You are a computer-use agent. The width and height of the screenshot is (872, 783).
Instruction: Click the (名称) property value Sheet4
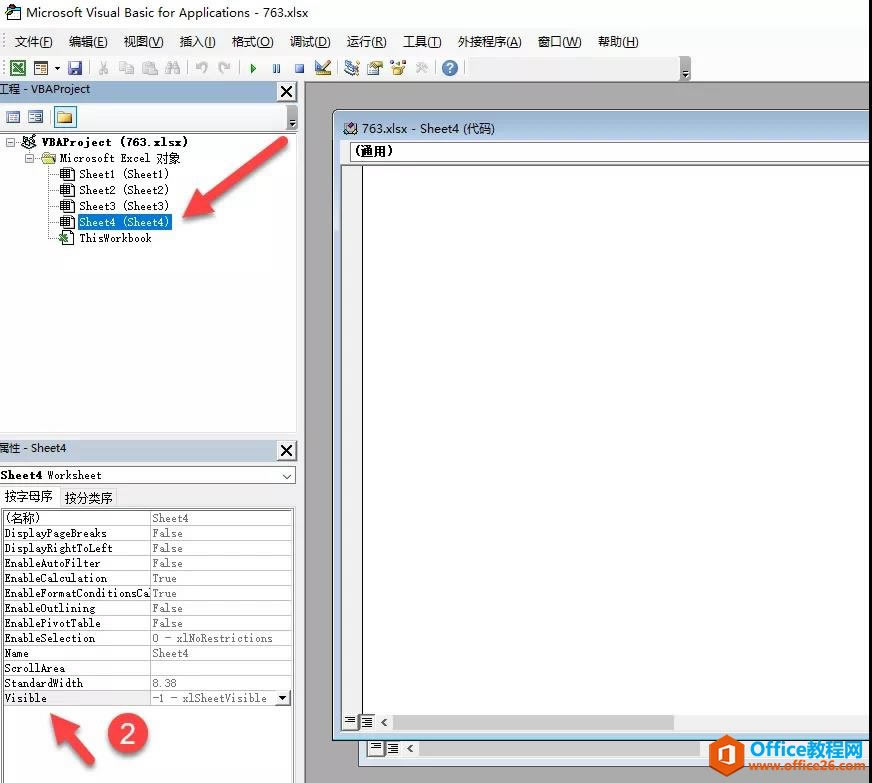pyautogui.click(x=221, y=518)
